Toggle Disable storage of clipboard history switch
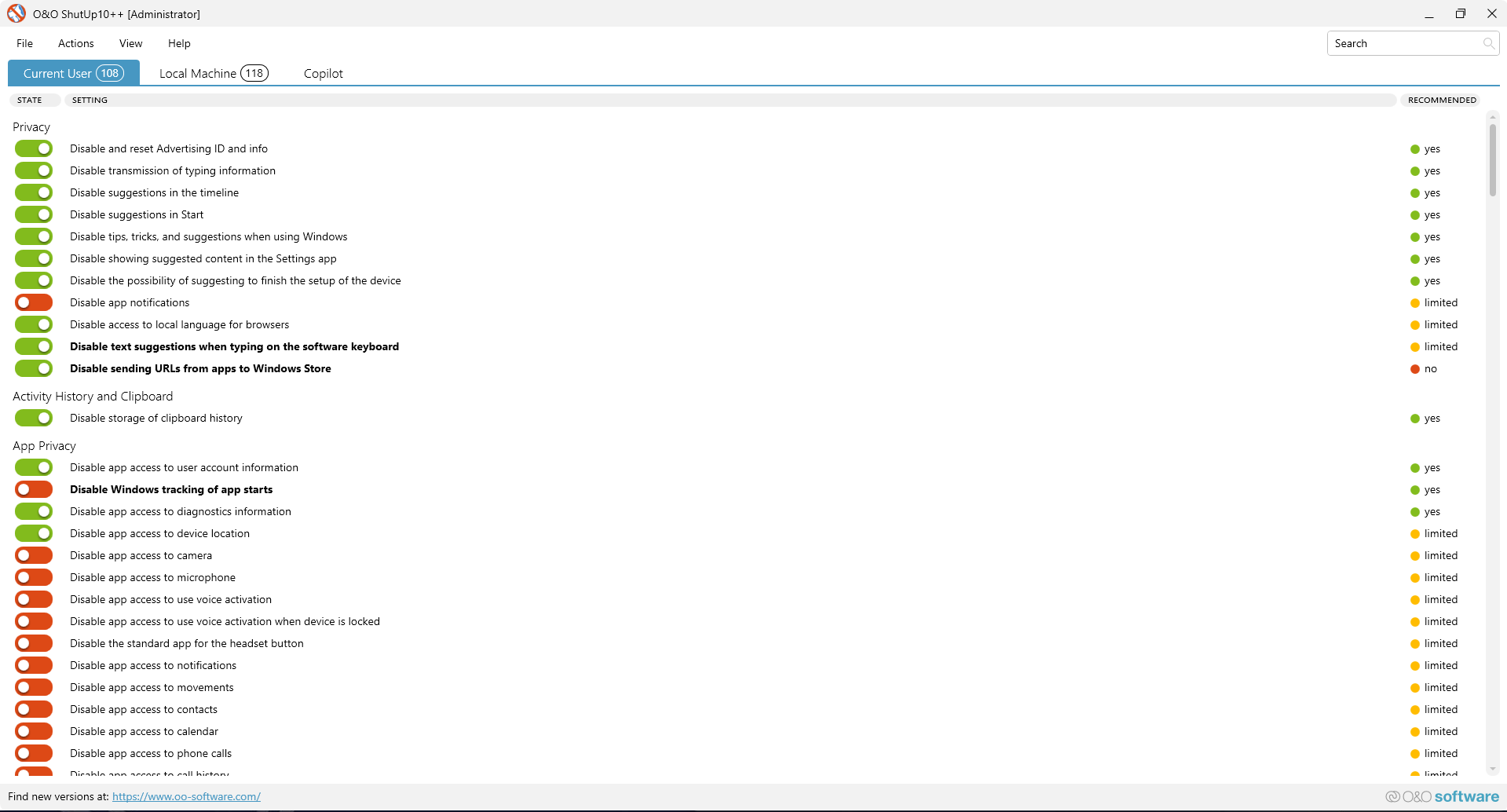The height and width of the screenshot is (812, 1507). point(34,418)
